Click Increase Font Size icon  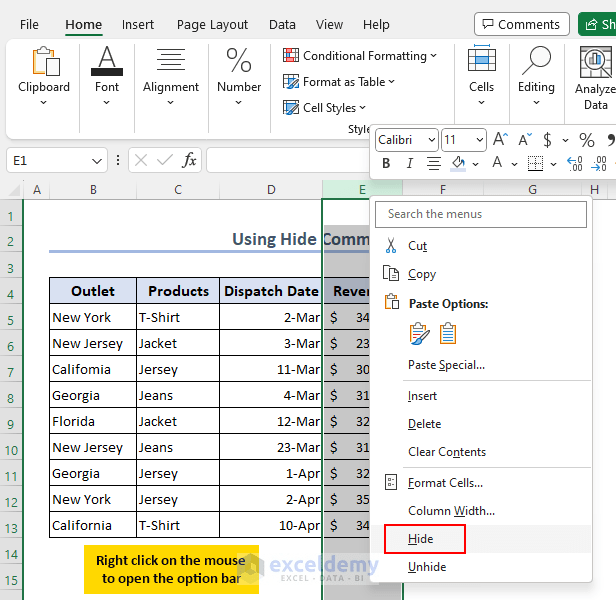click(500, 139)
